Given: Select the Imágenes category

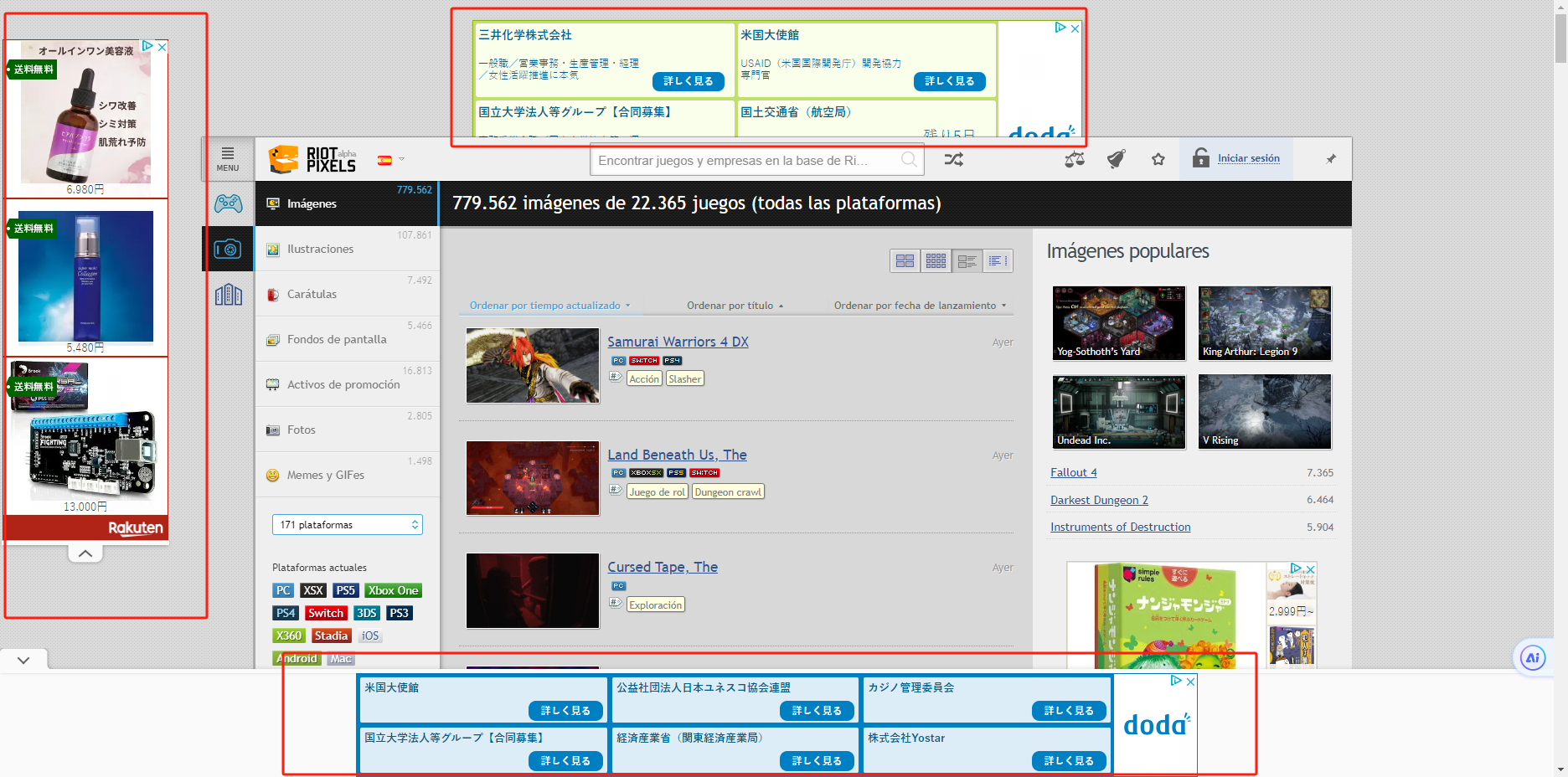Looking at the screenshot, I should point(348,203).
